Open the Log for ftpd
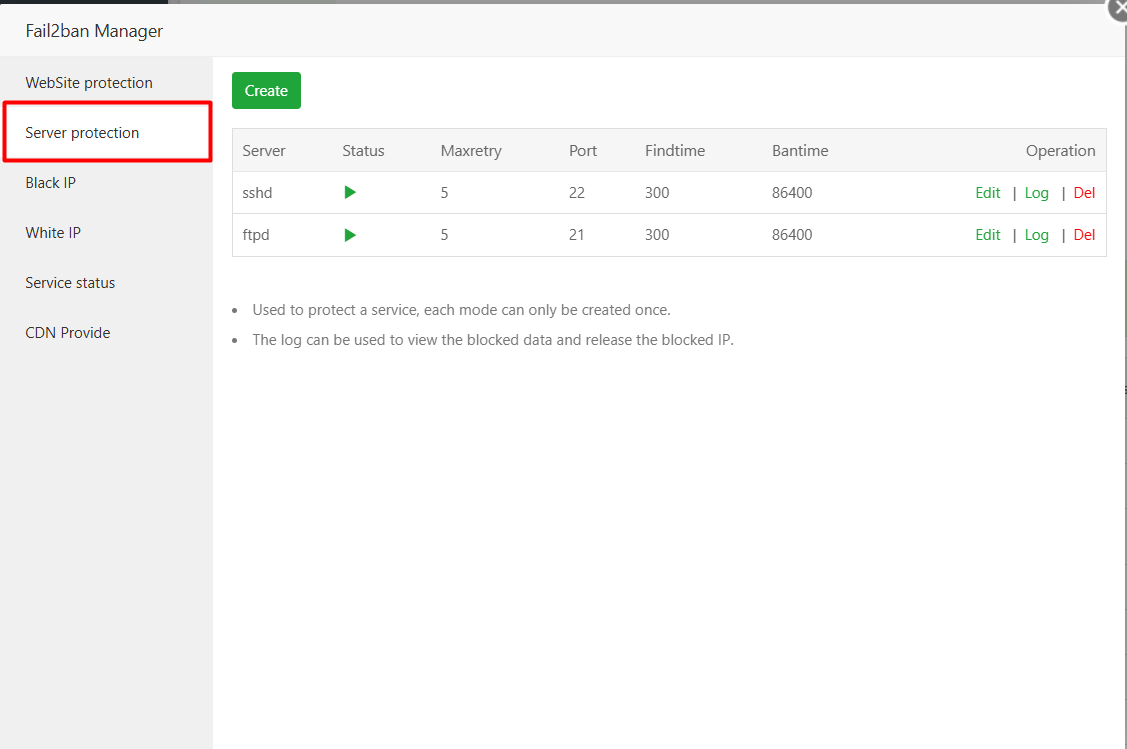The height and width of the screenshot is (749, 1127). [x=1036, y=234]
